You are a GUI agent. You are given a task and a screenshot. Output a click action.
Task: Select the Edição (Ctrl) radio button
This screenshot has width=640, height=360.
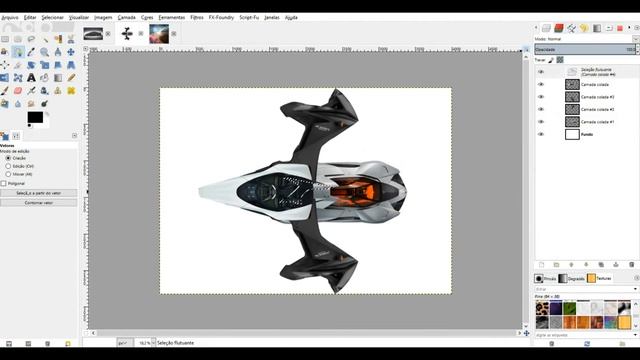tap(8, 166)
